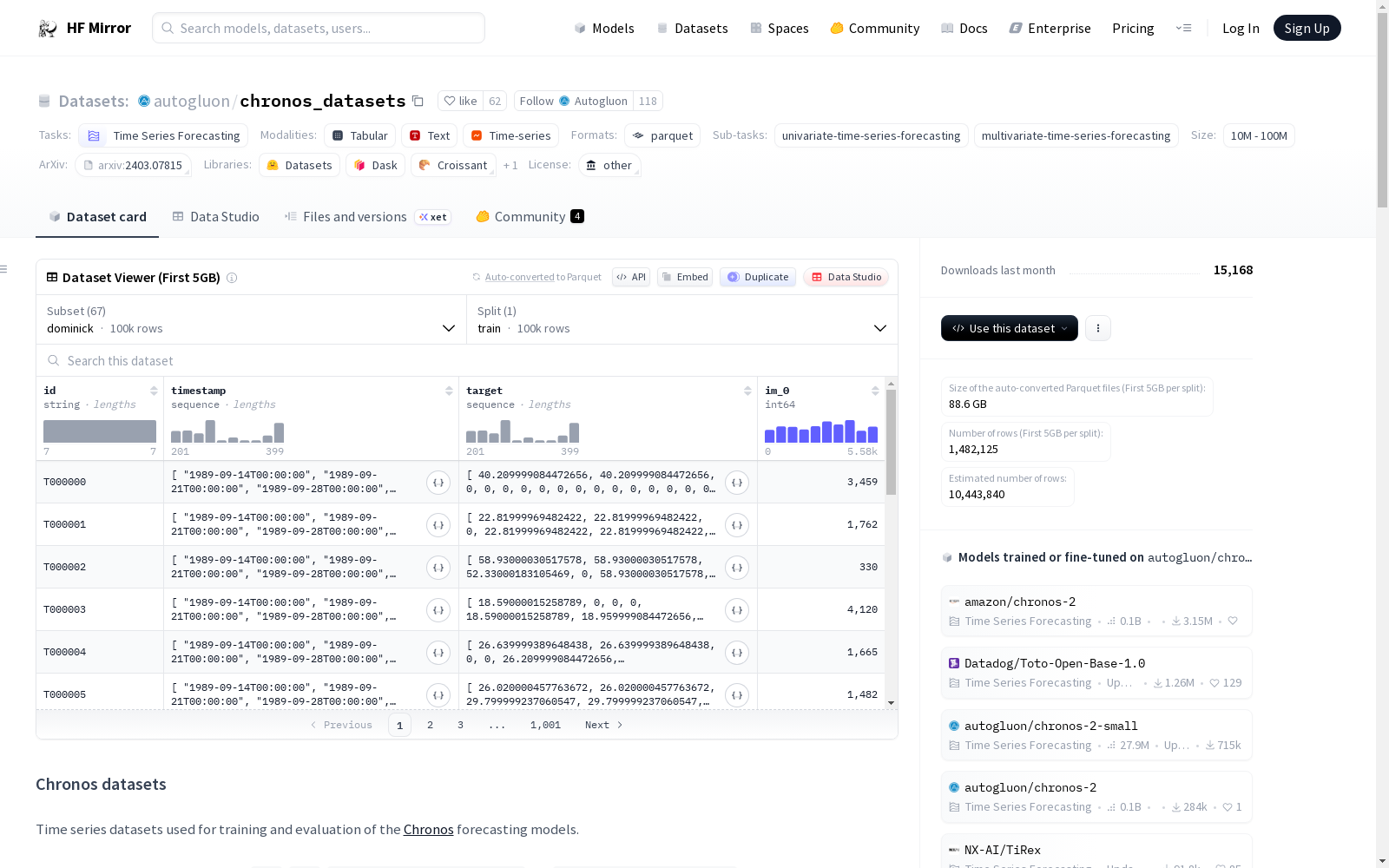Go to page 2 of dataset rows
Screen dimensions: 1389x868
coord(430,725)
